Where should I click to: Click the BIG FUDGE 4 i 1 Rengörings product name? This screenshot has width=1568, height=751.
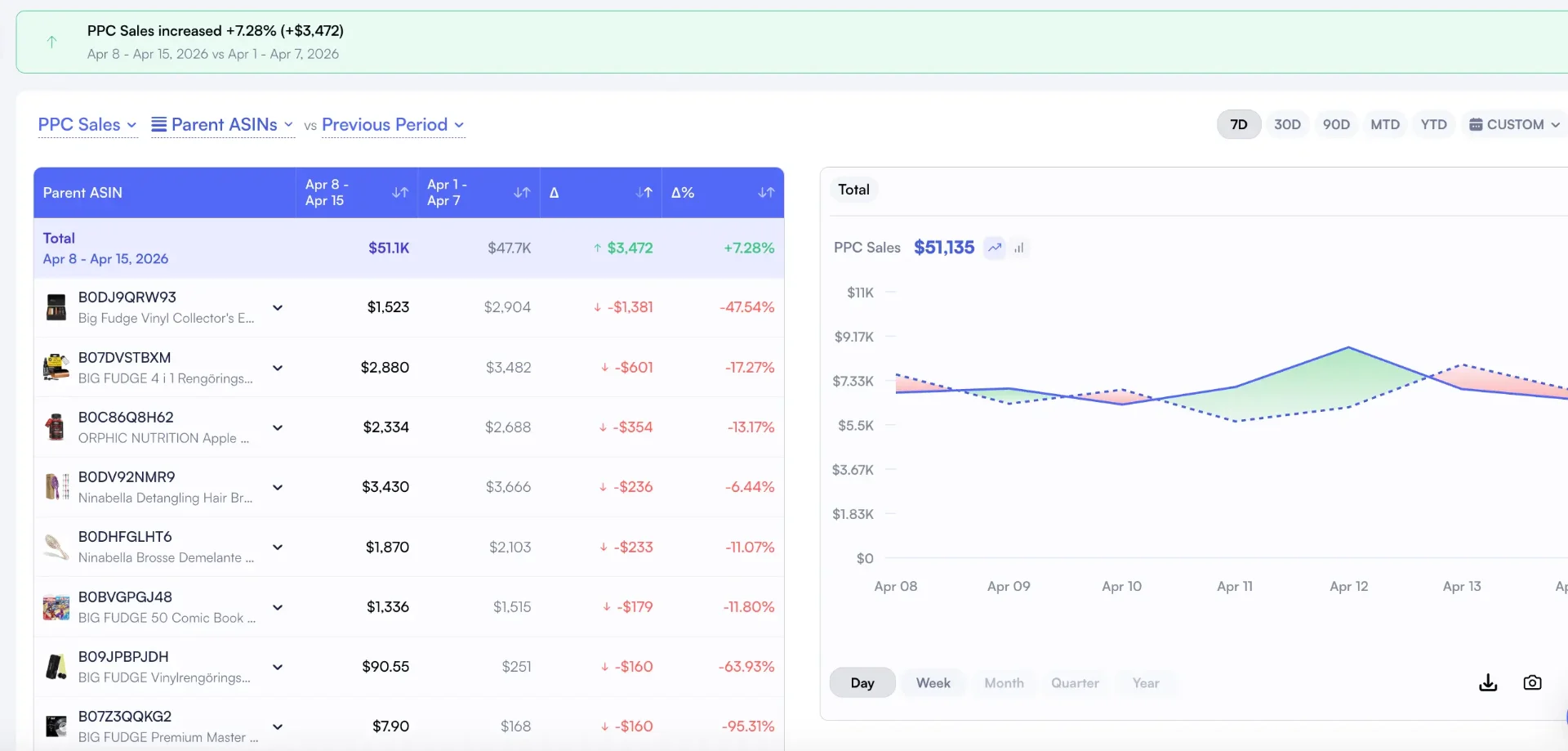click(166, 378)
